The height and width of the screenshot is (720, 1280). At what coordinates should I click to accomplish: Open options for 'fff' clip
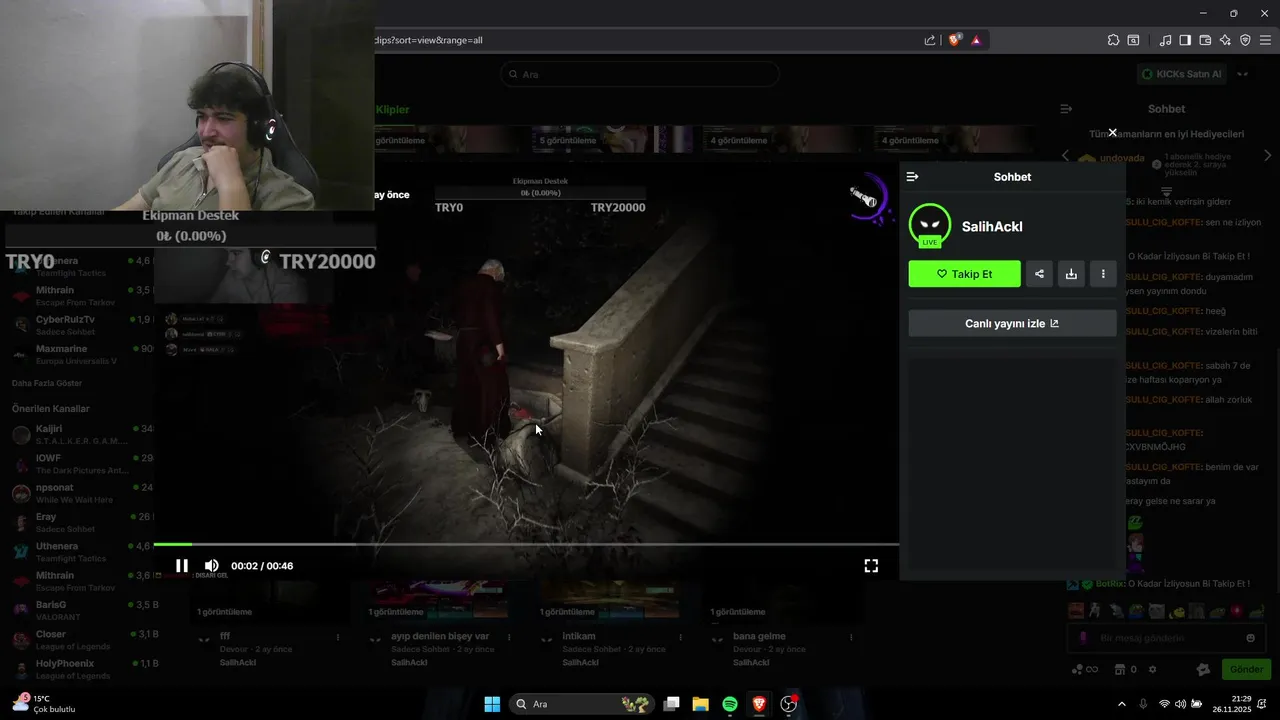pos(338,637)
